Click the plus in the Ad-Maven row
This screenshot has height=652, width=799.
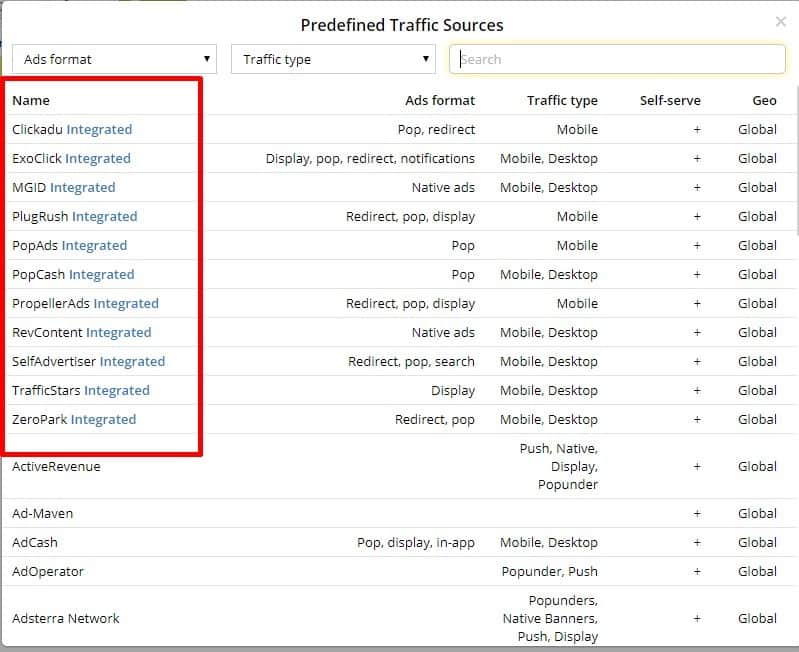tap(697, 514)
